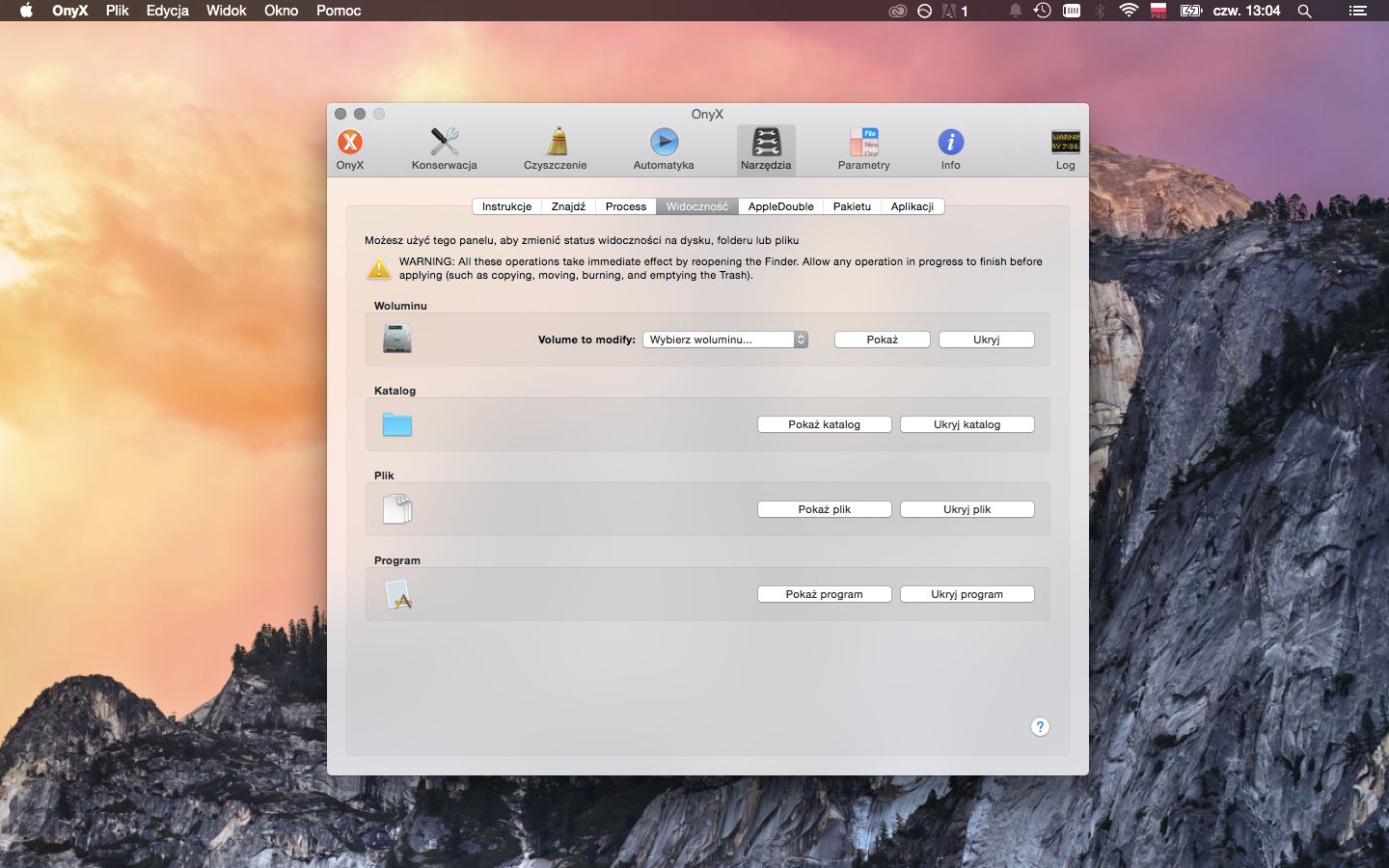Click the battery status icon
Image resolution: width=1389 pixels, height=868 pixels.
pos(1191,11)
